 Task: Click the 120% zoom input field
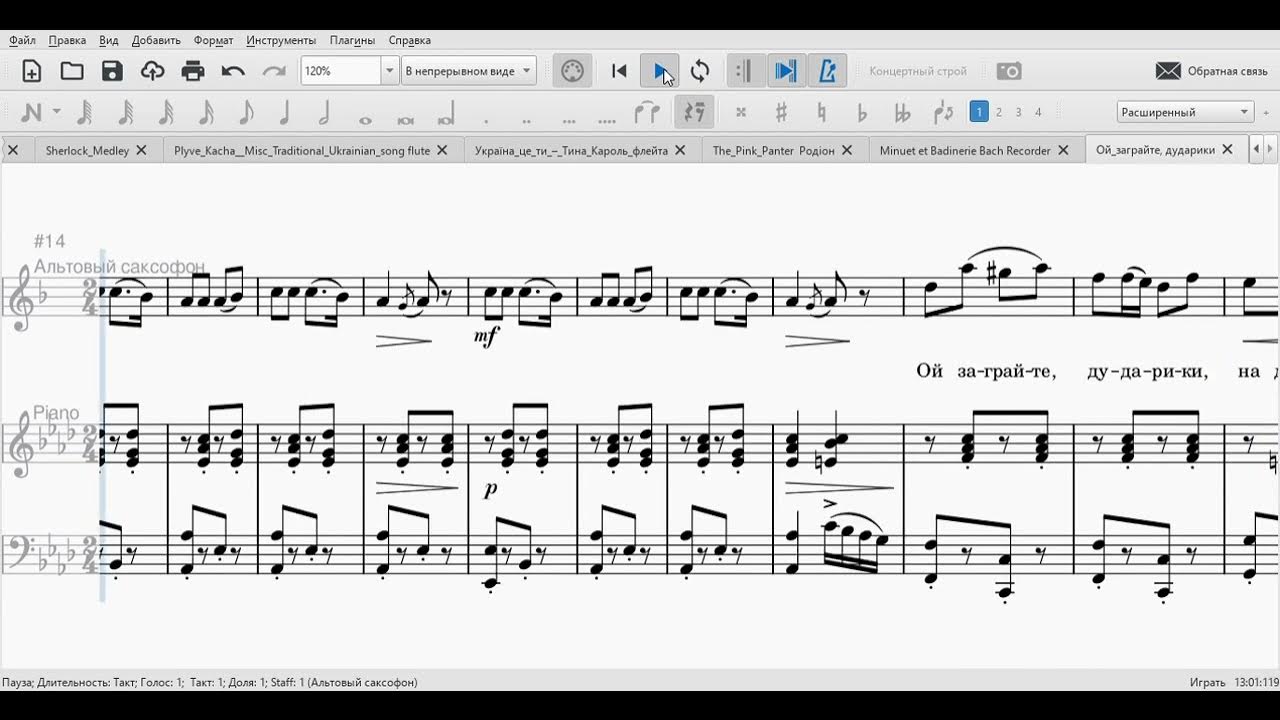(341, 71)
